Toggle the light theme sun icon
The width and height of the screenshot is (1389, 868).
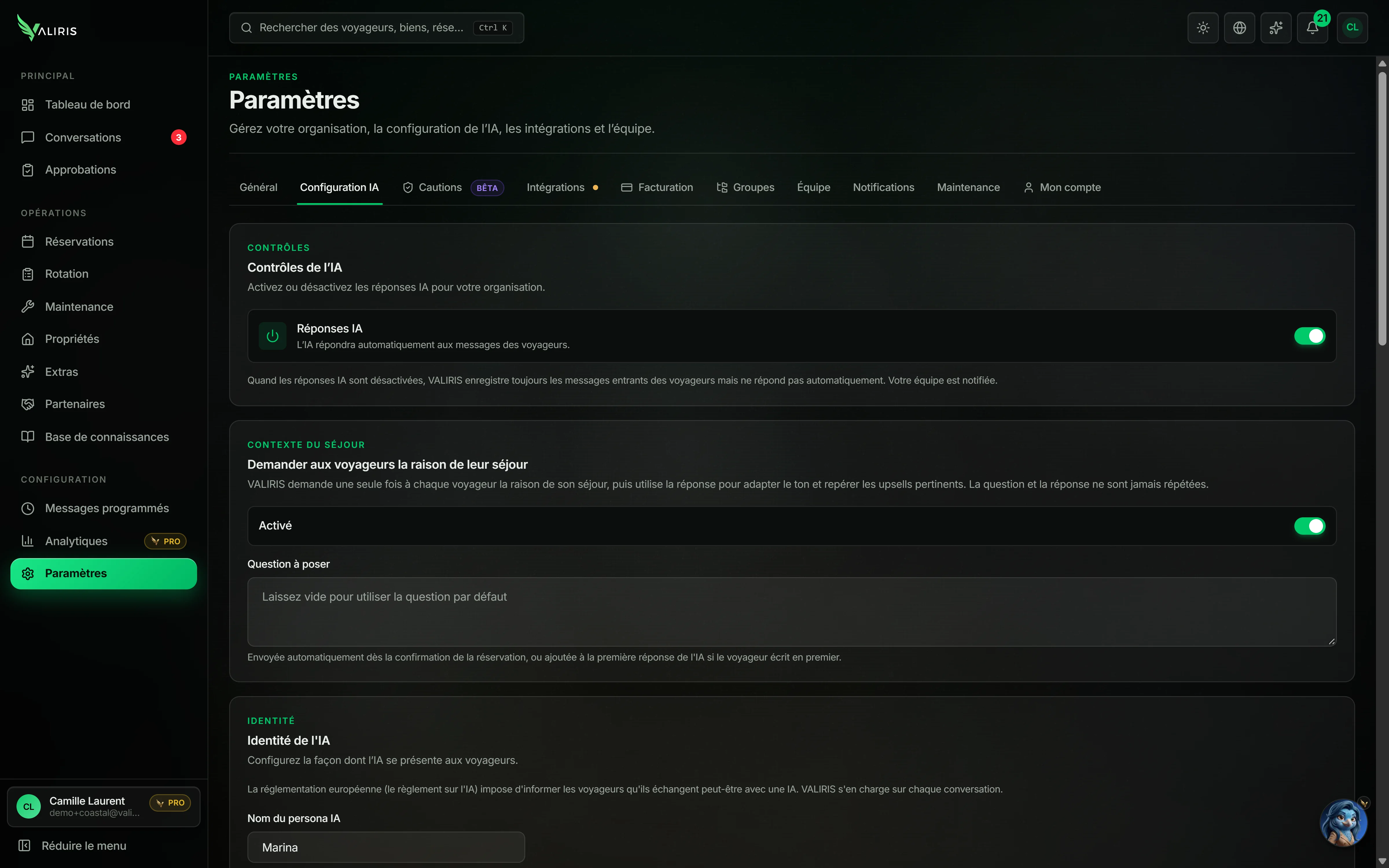click(x=1203, y=27)
